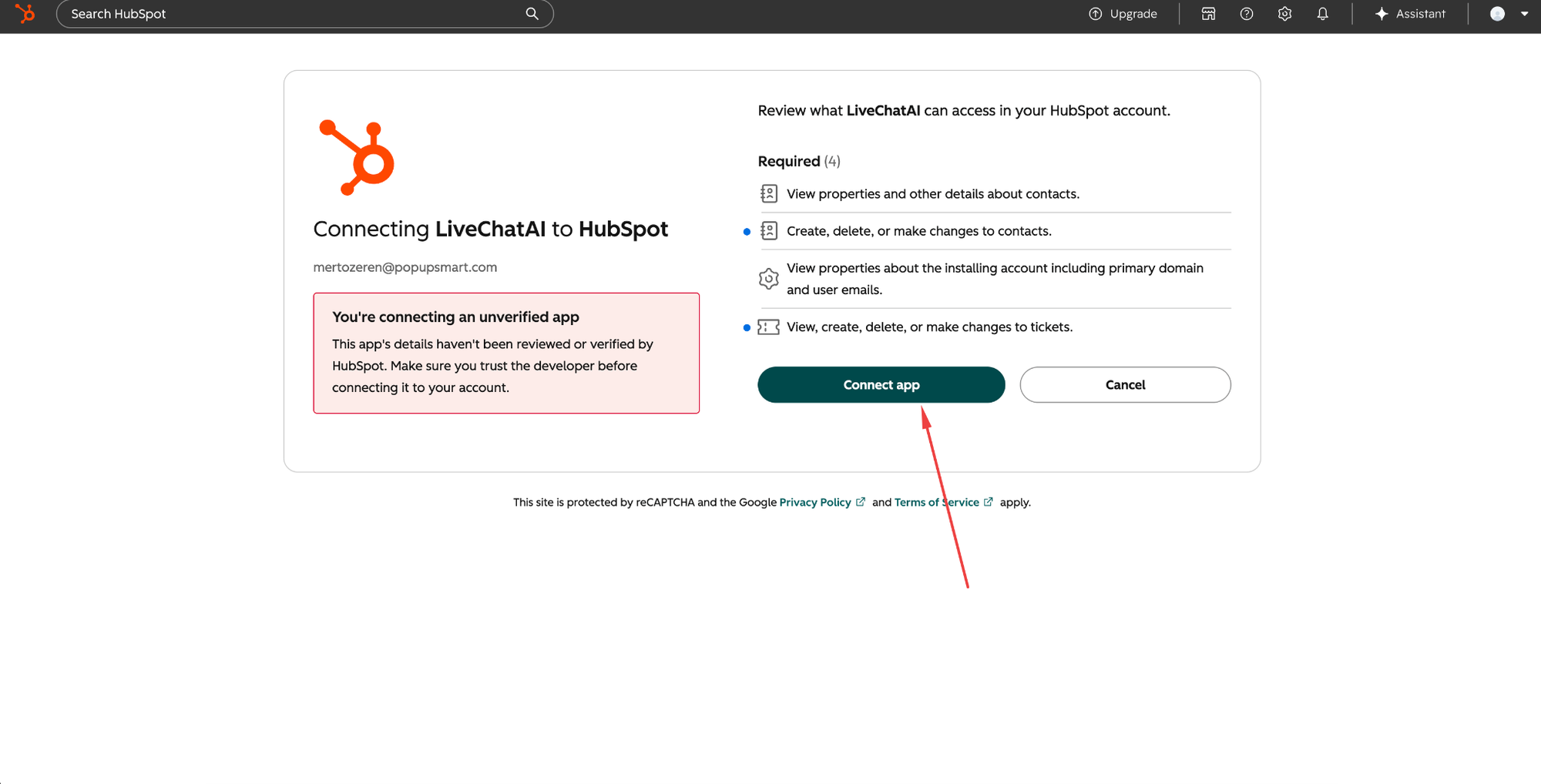Click "You're connecting an unverified app" heading

point(455,317)
